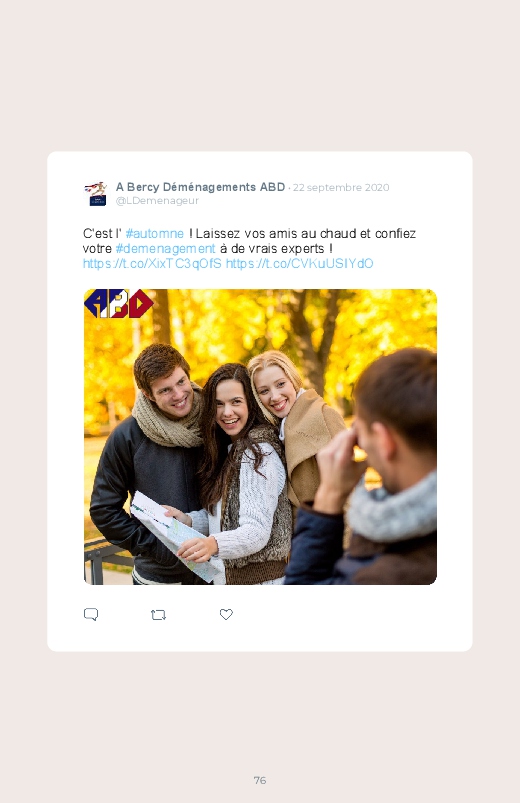
Task: Open the A Bercy Déménagements profile avatar
Action: tap(96, 194)
